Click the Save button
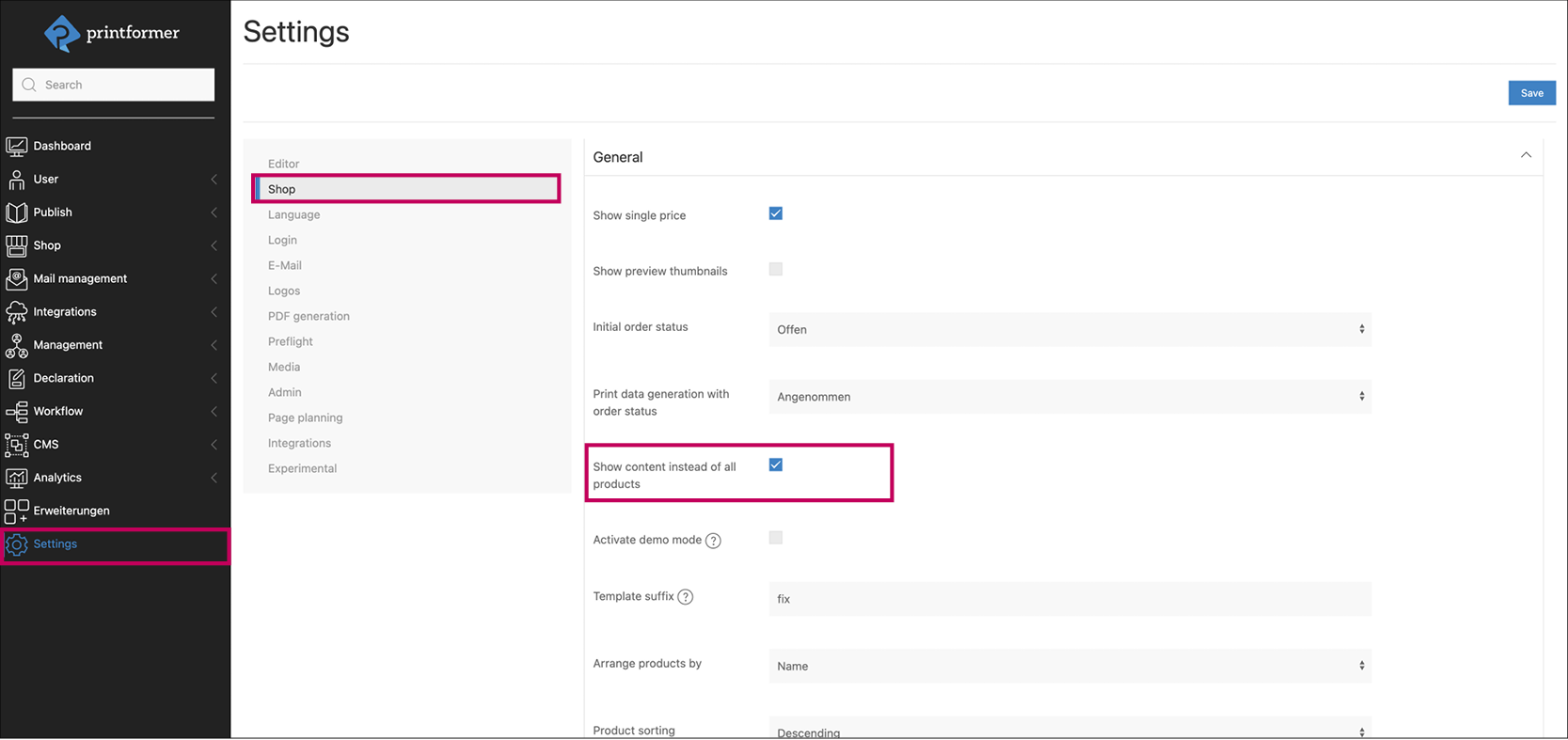 coord(1531,93)
